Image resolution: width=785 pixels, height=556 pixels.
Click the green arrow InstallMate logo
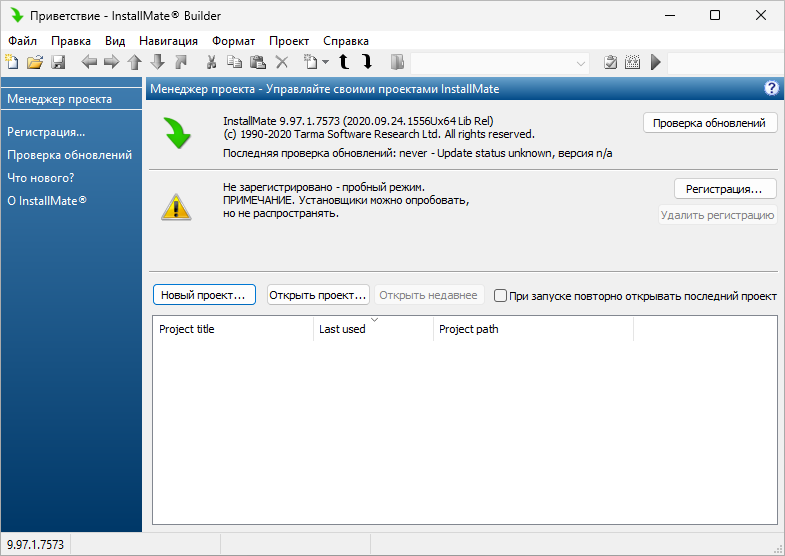click(177, 134)
